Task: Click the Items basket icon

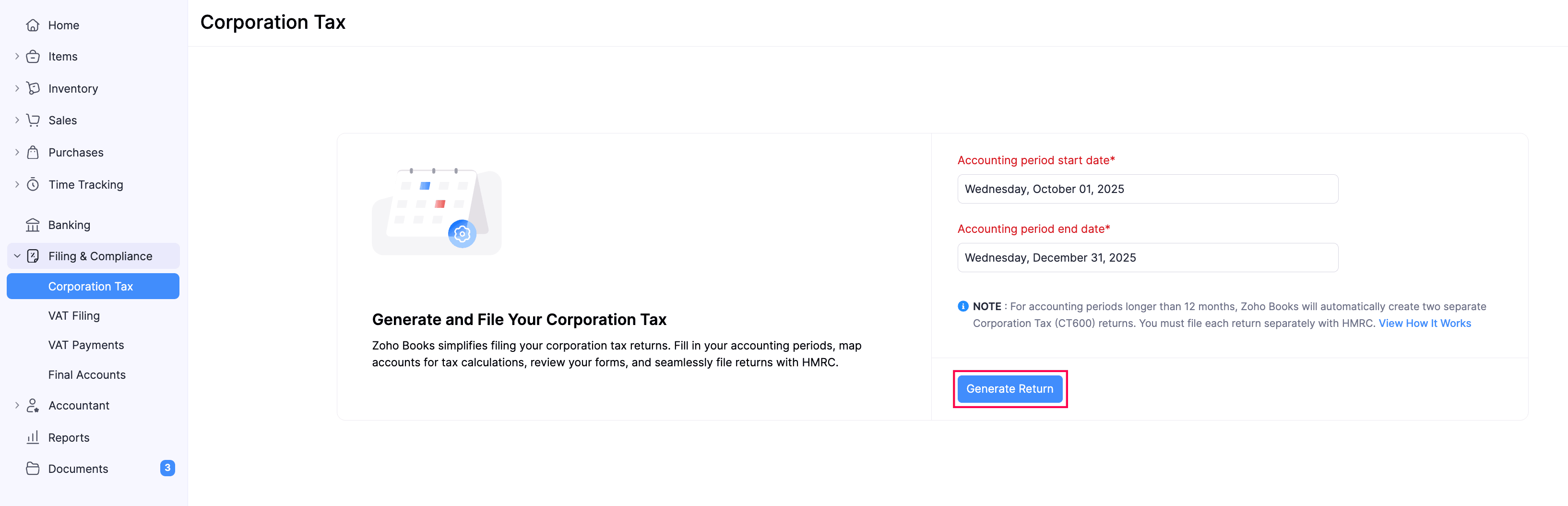Action: click(x=33, y=57)
